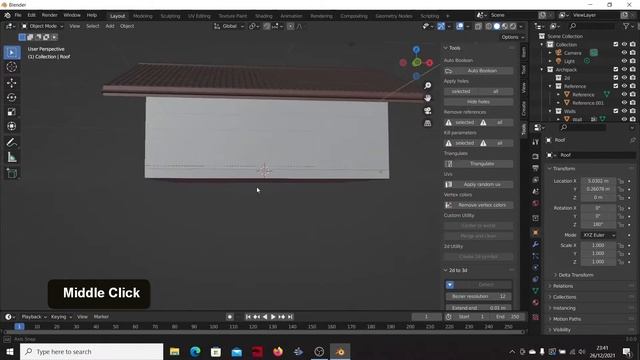
Task: Click the Hide holes button
Action: click(478, 102)
